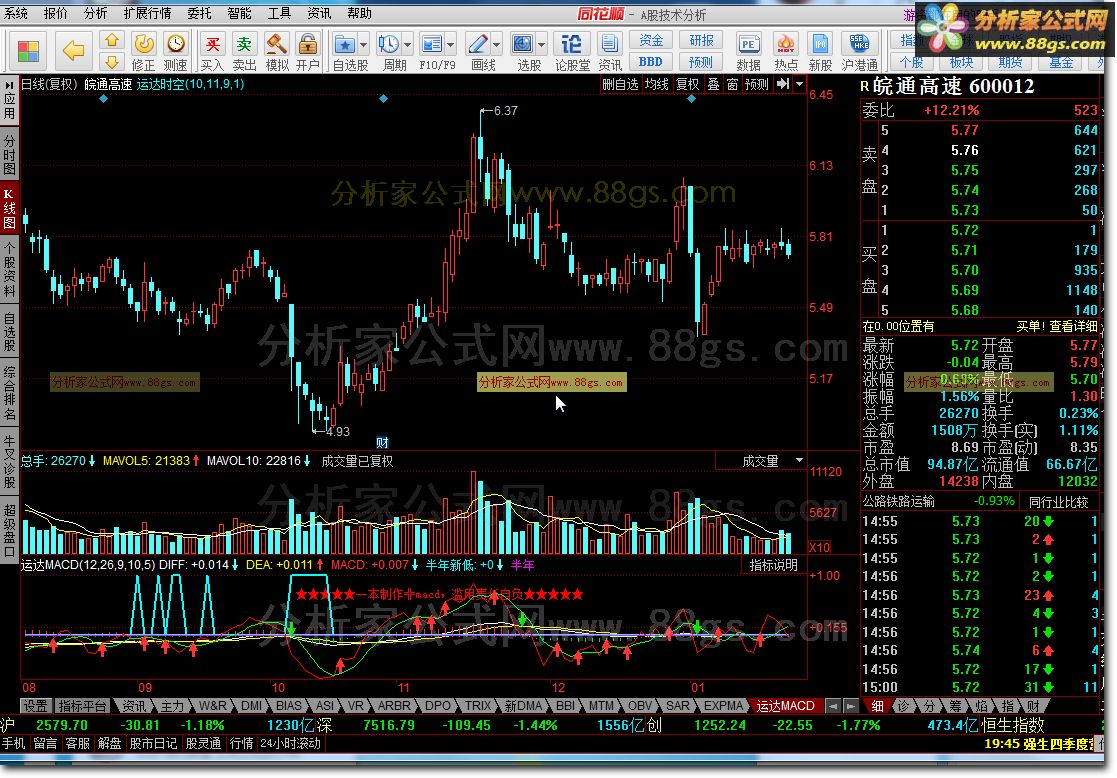Expand the 画线 drawing dropdown arrow

(x=497, y=44)
